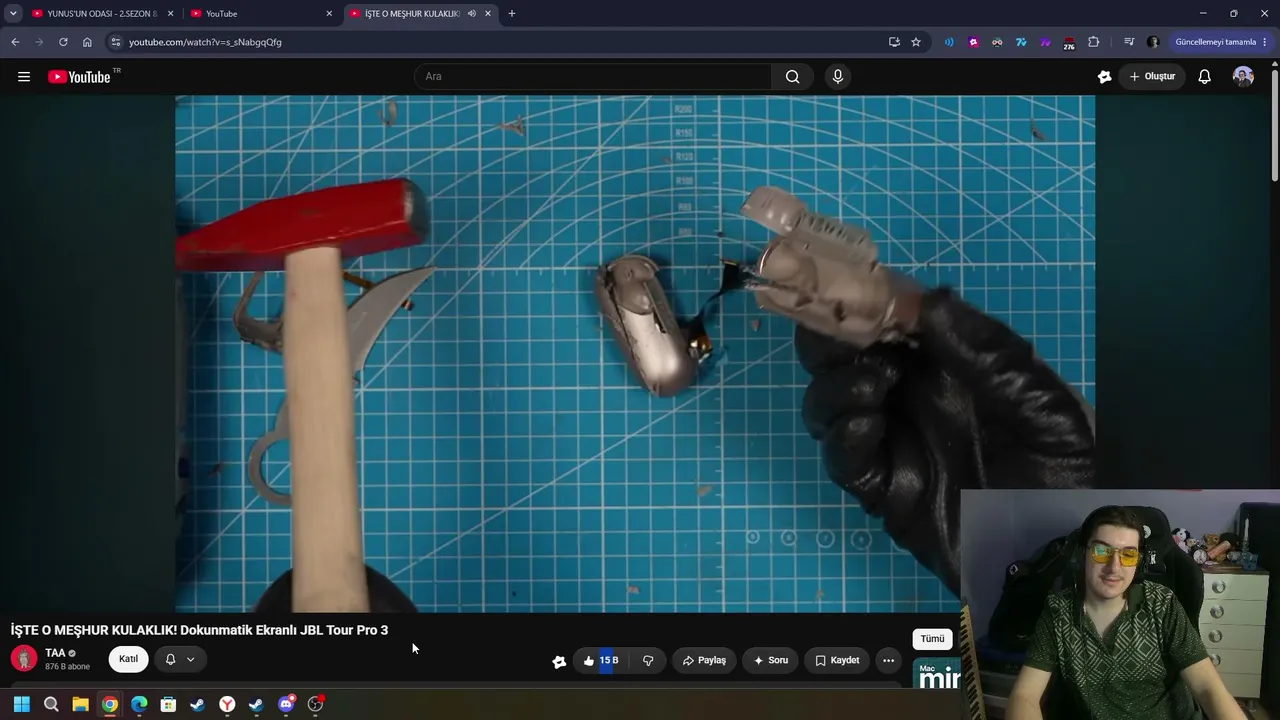The image size is (1280, 720).
Task: Open the Chrome profile avatar
Action: 1153,42
